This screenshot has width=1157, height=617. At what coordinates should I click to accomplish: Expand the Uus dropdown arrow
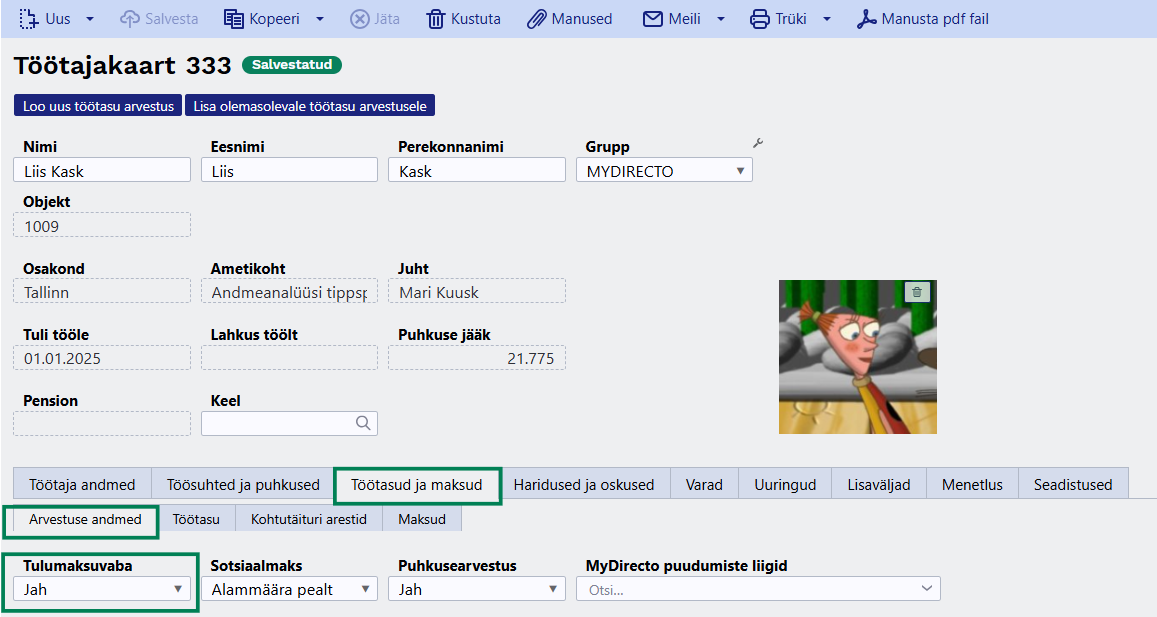(x=90, y=19)
